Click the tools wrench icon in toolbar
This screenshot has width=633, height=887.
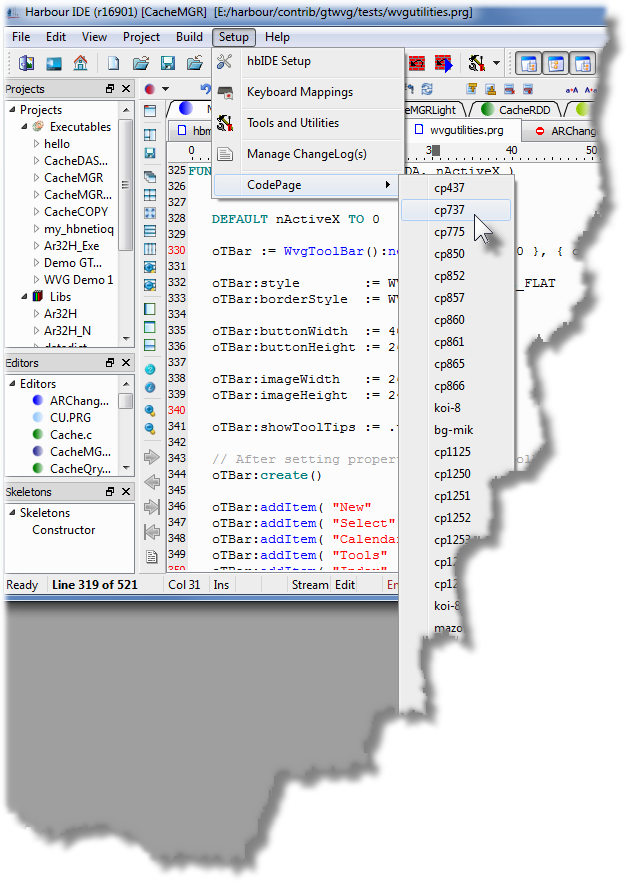(476, 63)
